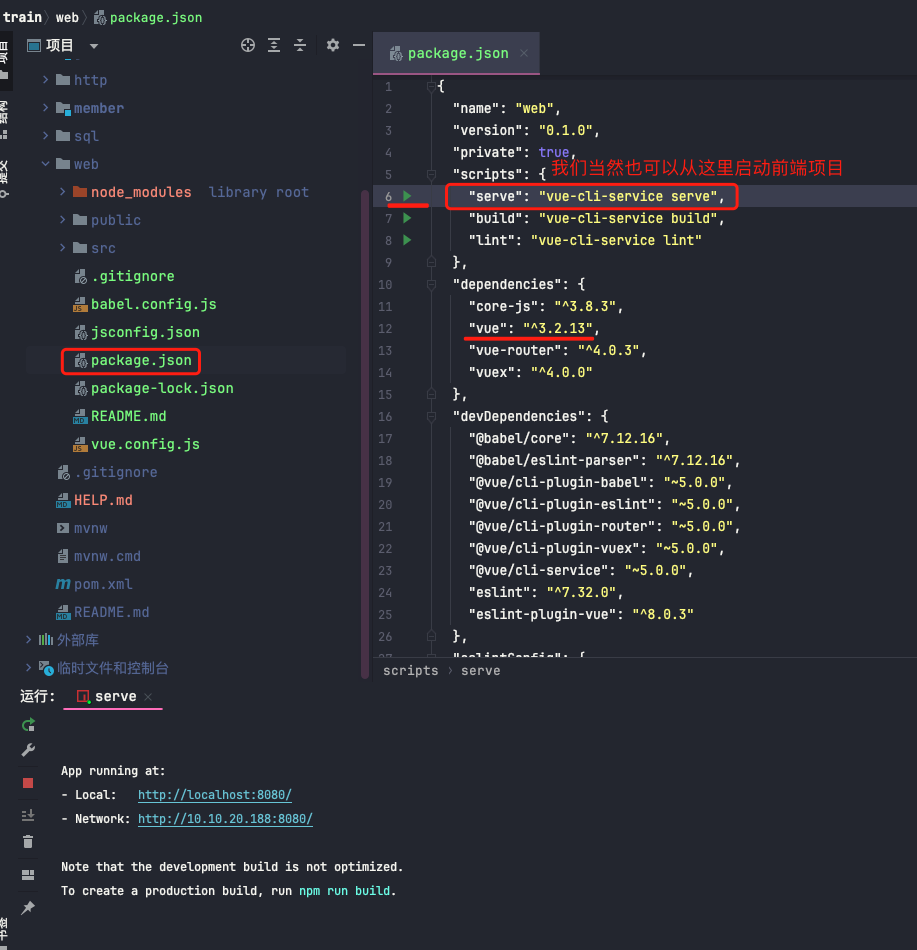
Task: Expand the sql folder
Action: (45, 135)
